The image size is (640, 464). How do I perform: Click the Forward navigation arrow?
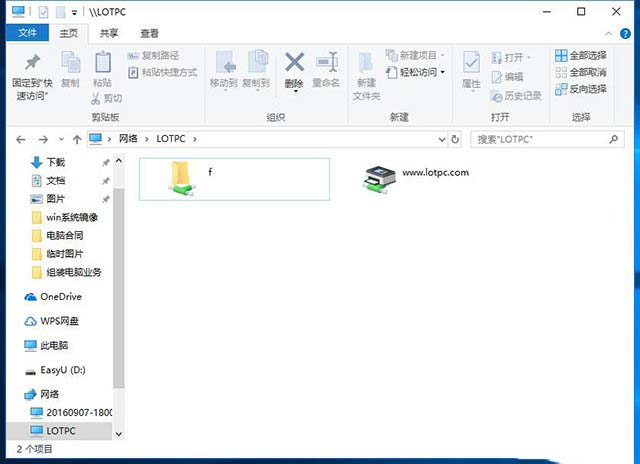pyautogui.click(x=43, y=140)
